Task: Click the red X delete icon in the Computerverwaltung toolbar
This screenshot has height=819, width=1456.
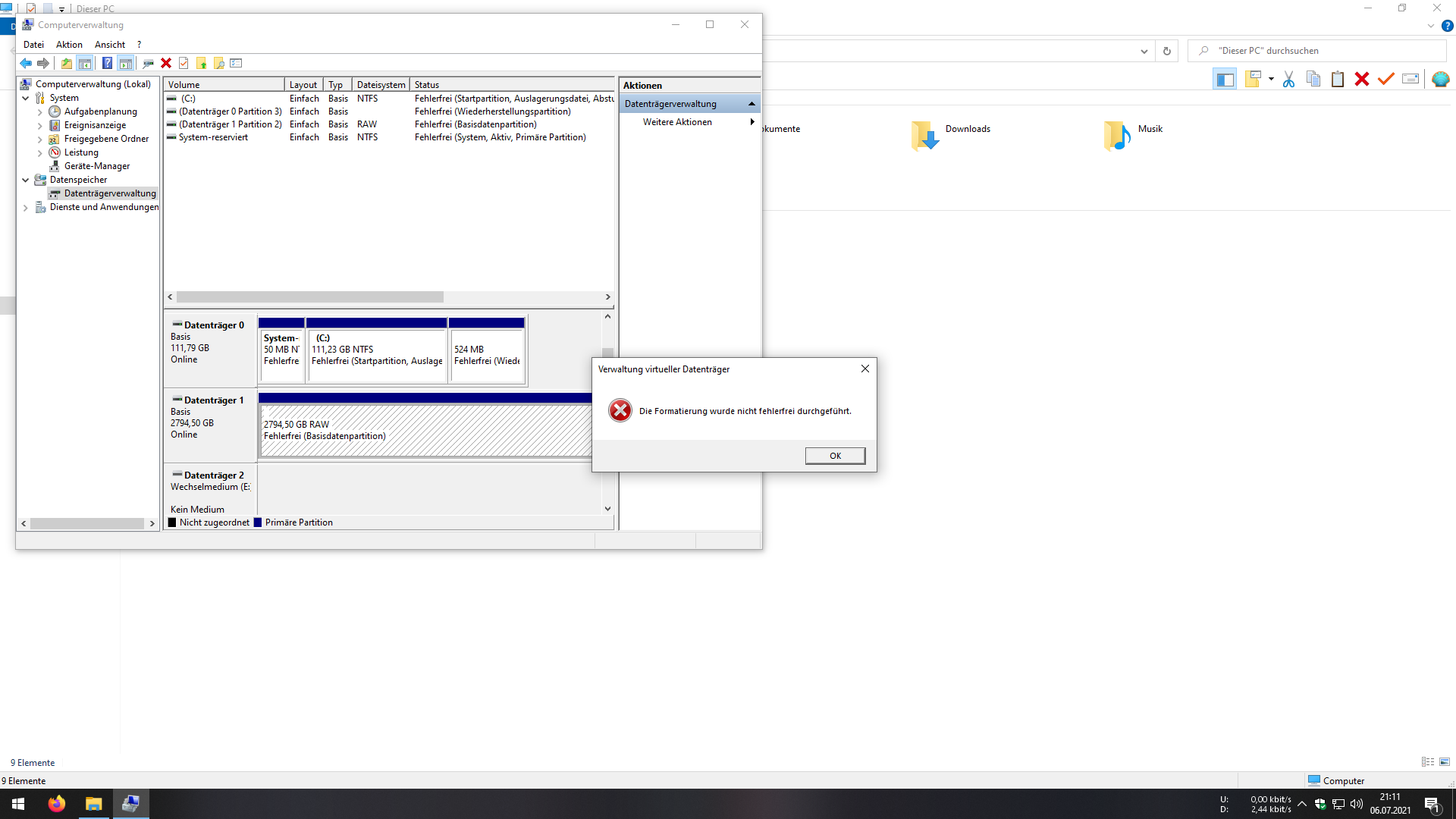Action: click(x=166, y=63)
